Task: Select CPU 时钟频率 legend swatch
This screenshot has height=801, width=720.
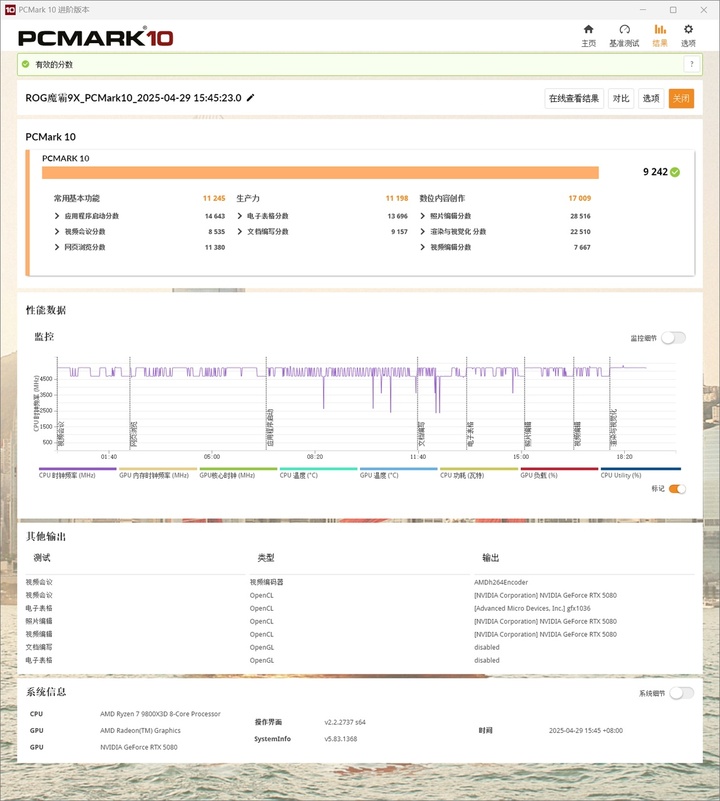Action: tap(78, 468)
